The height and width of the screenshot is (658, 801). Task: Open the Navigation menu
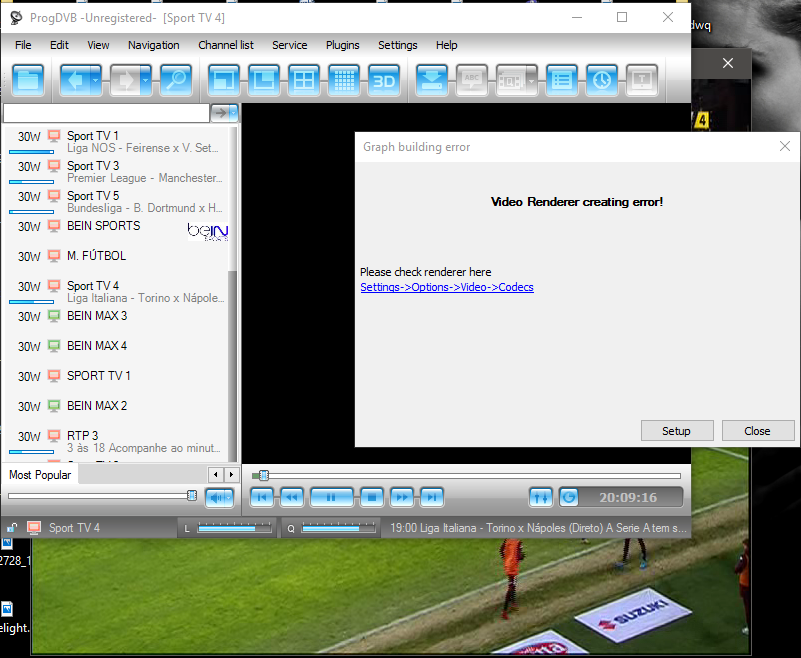(154, 45)
